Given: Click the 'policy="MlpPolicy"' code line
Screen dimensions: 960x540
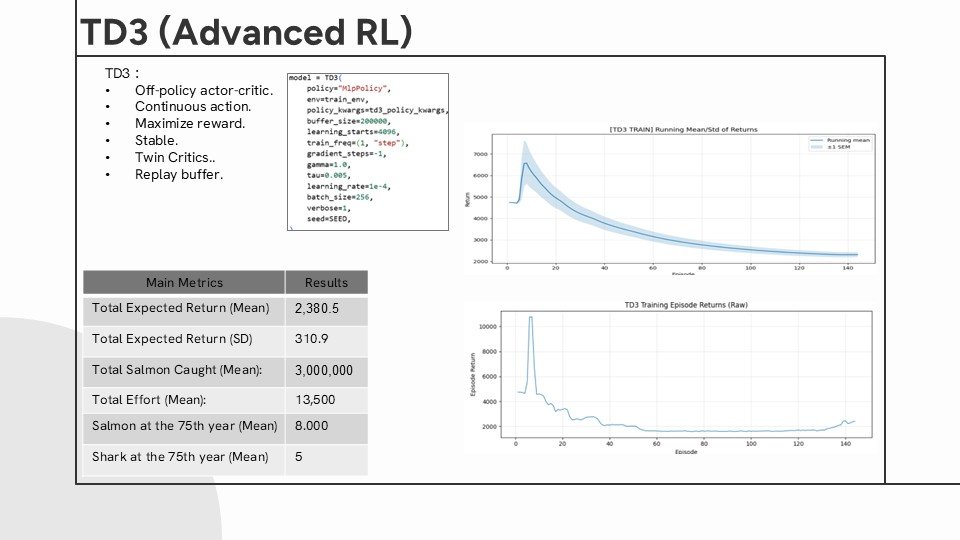Looking at the screenshot, I should click(348, 89).
